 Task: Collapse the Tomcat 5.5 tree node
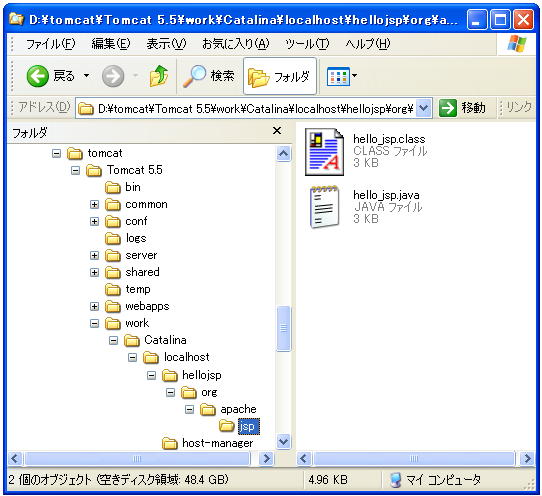75,170
